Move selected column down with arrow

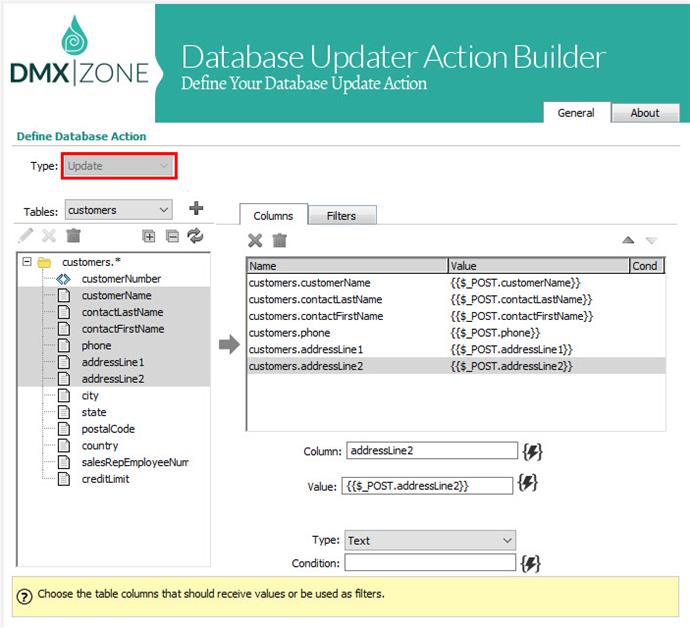pos(652,240)
